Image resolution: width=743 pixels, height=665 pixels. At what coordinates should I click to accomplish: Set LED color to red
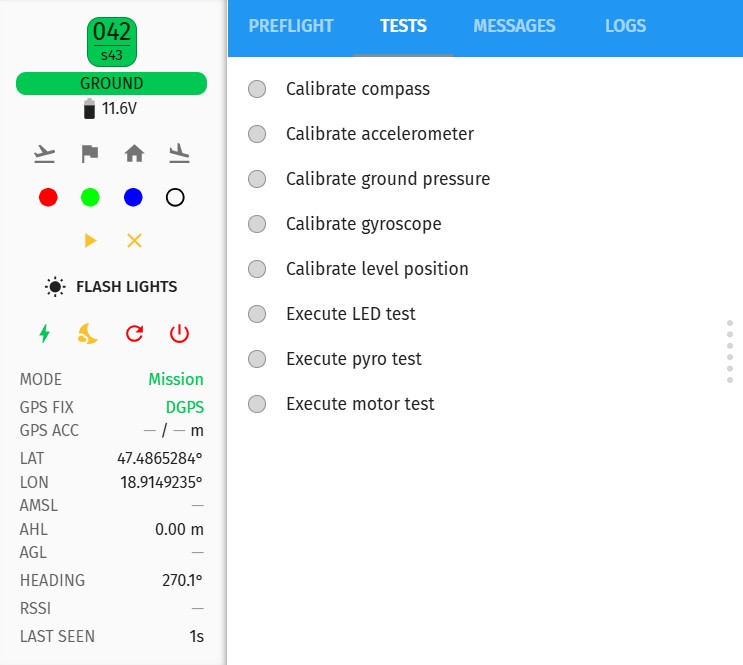click(x=48, y=197)
